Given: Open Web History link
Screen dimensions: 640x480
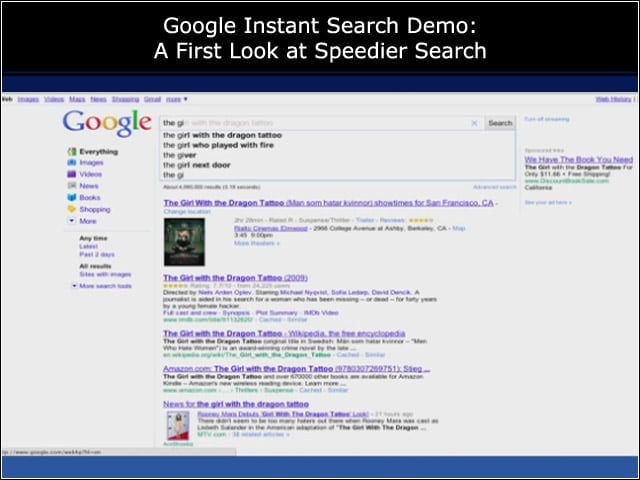Looking at the screenshot, I should [613, 99].
